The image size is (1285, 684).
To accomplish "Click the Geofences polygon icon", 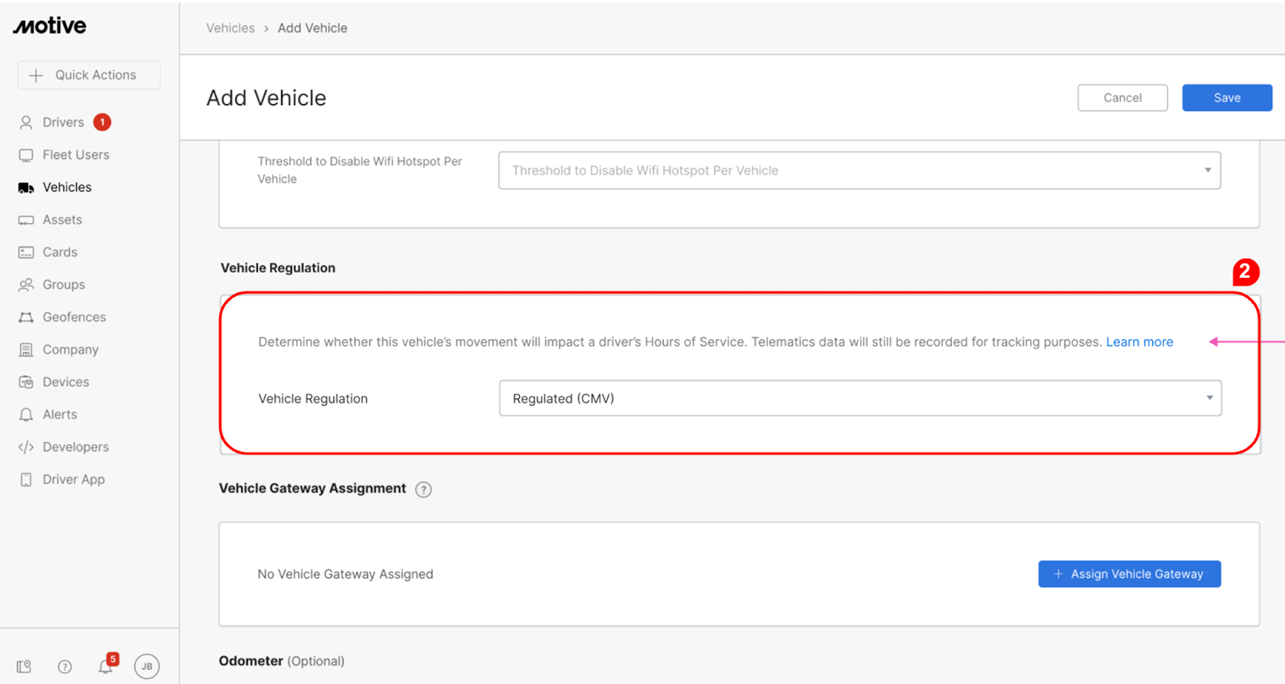I will pos(26,317).
